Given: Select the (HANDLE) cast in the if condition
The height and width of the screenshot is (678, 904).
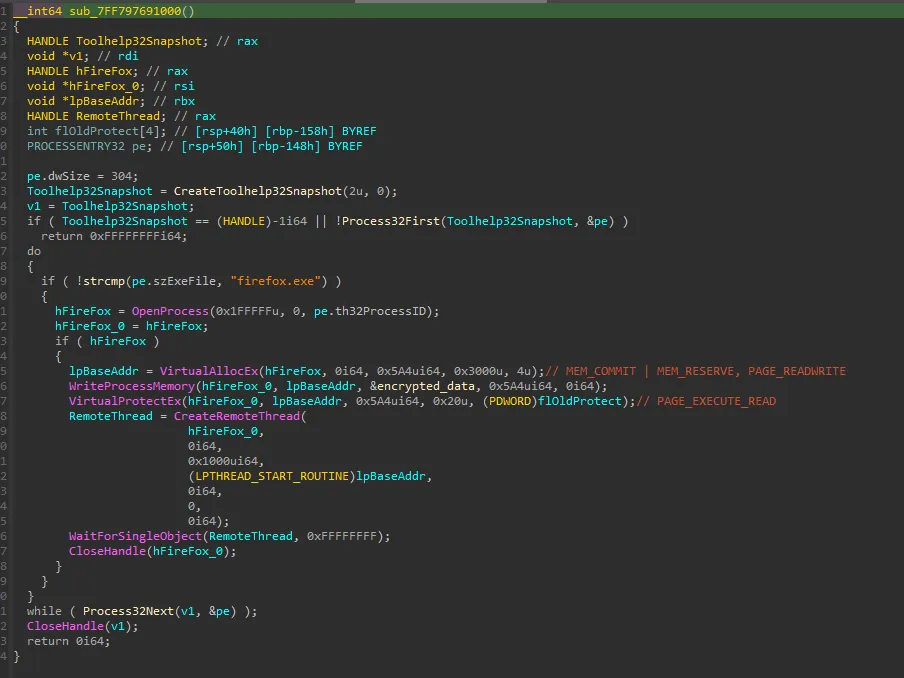Looking at the screenshot, I should point(243,221).
